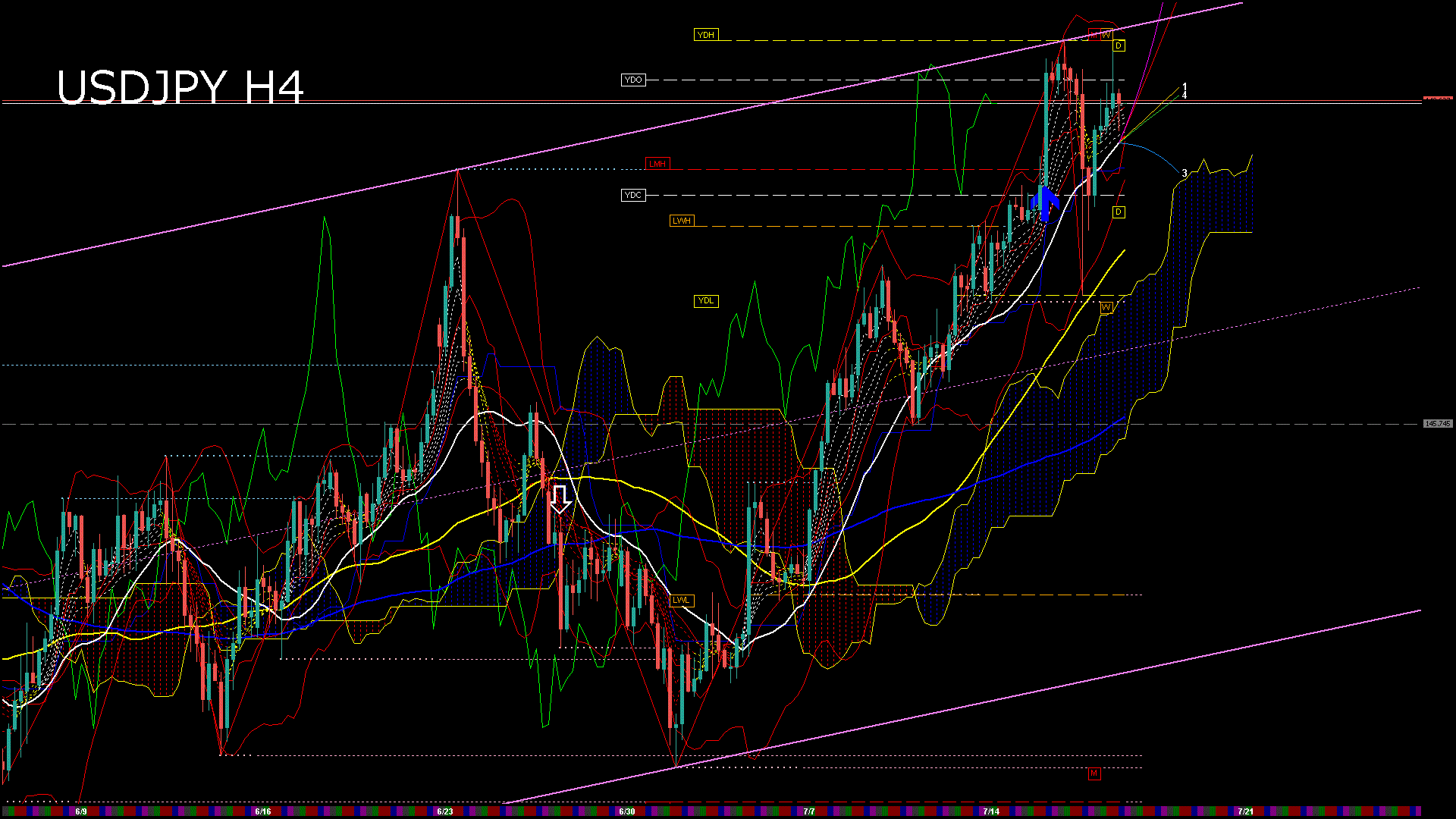Viewport: 1456px width, 819px height.
Task: Click the blue up arrow signal marker
Action: tap(1045, 203)
